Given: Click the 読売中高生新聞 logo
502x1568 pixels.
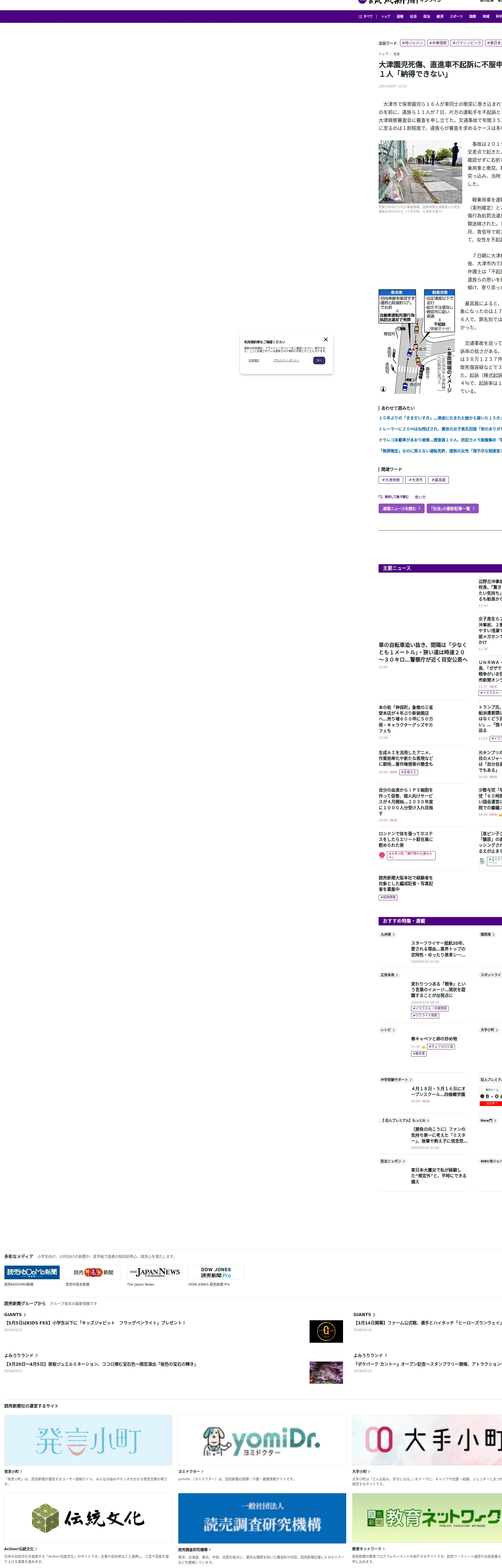Looking at the screenshot, I should (93, 1272).
